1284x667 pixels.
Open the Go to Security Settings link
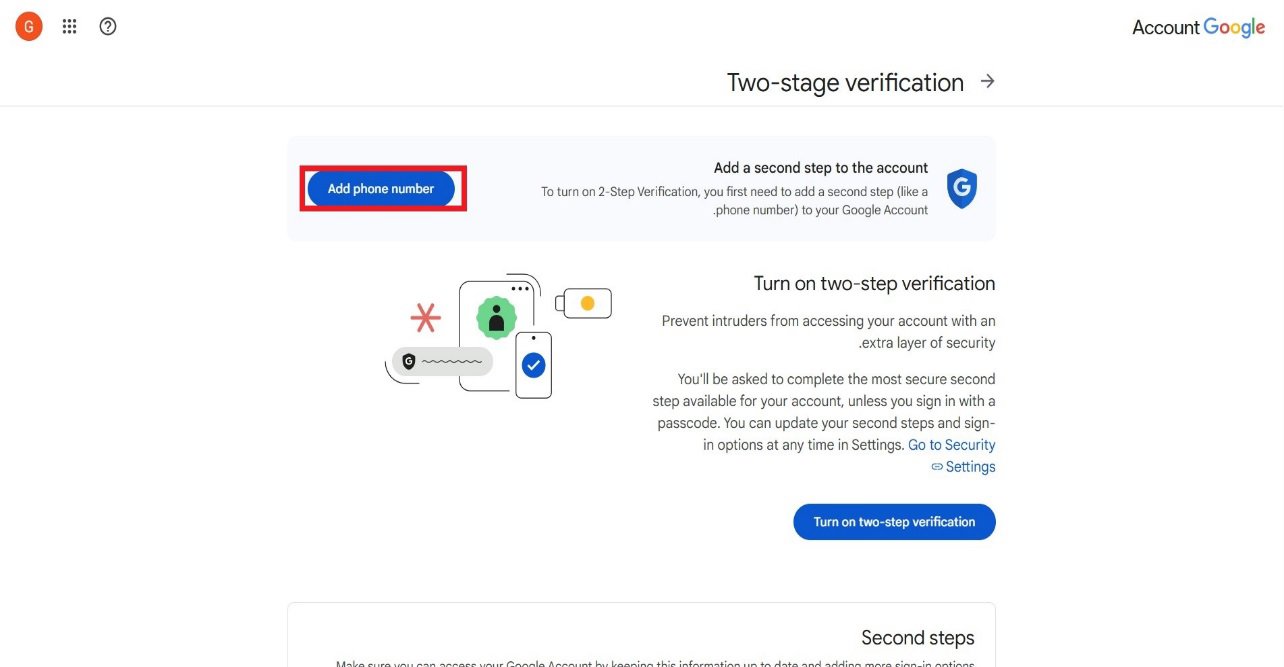(x=951, y=445)
